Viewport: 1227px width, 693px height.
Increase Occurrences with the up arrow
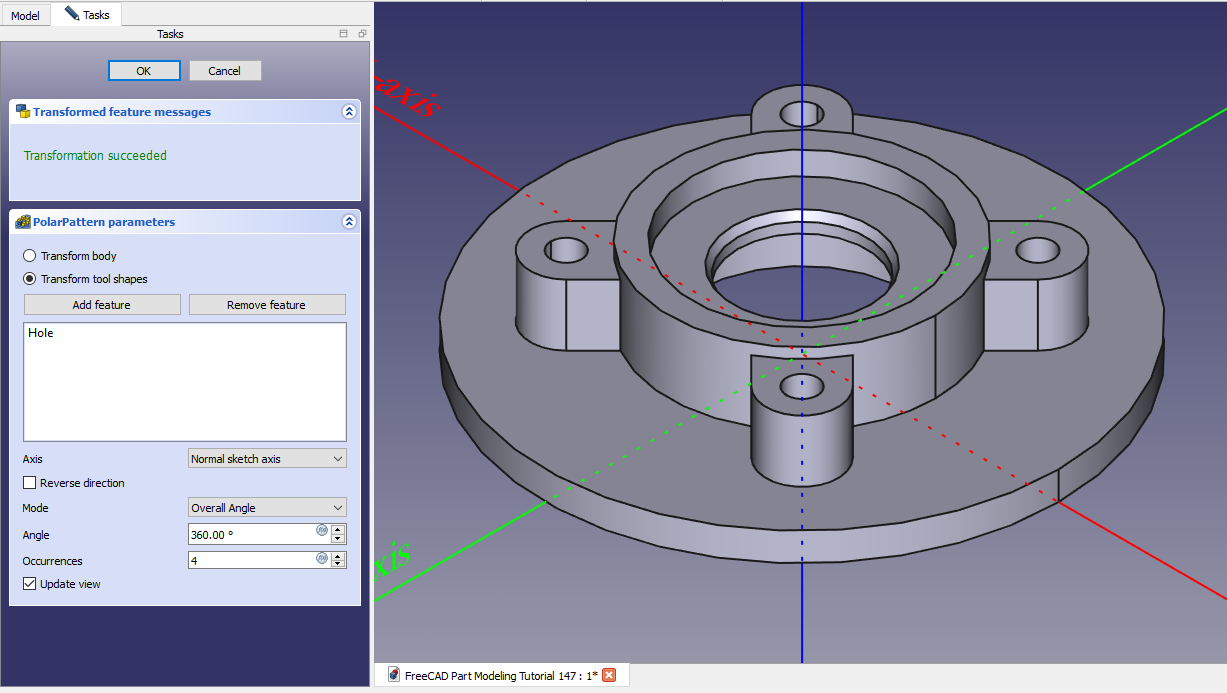338,556
